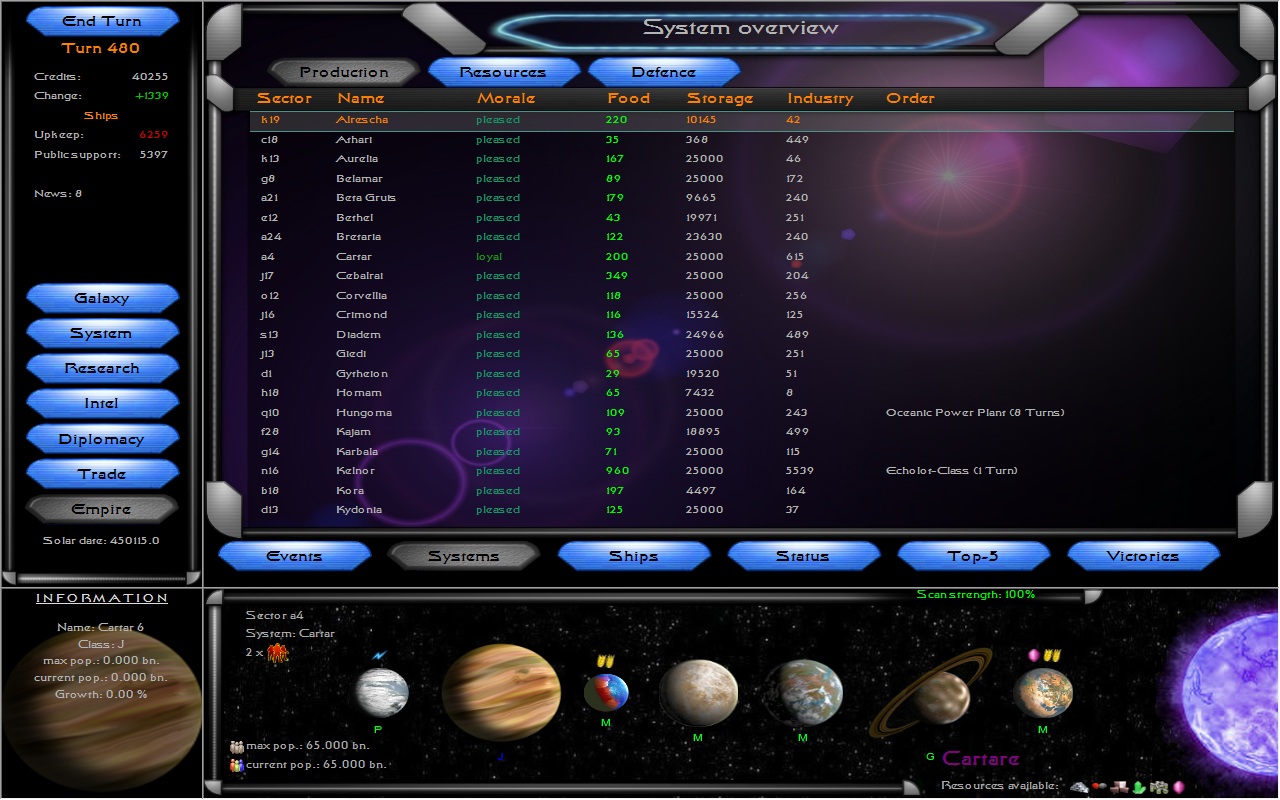Image resolution: width=1280 pixels, height=800 pixels.
Task: Go to the Research screen
Action: tap(102, 368)
